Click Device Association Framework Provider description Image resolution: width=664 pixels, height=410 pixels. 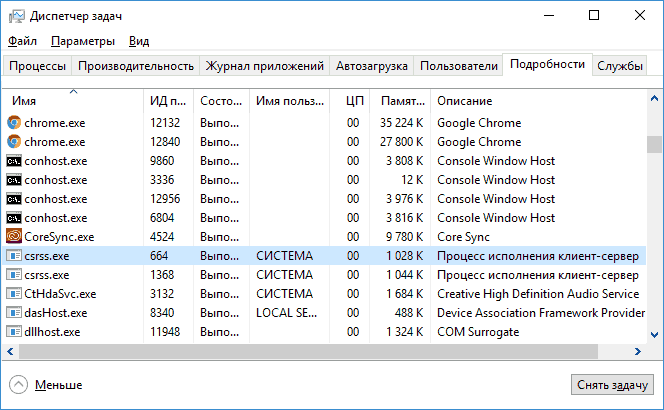click(541, 313)
